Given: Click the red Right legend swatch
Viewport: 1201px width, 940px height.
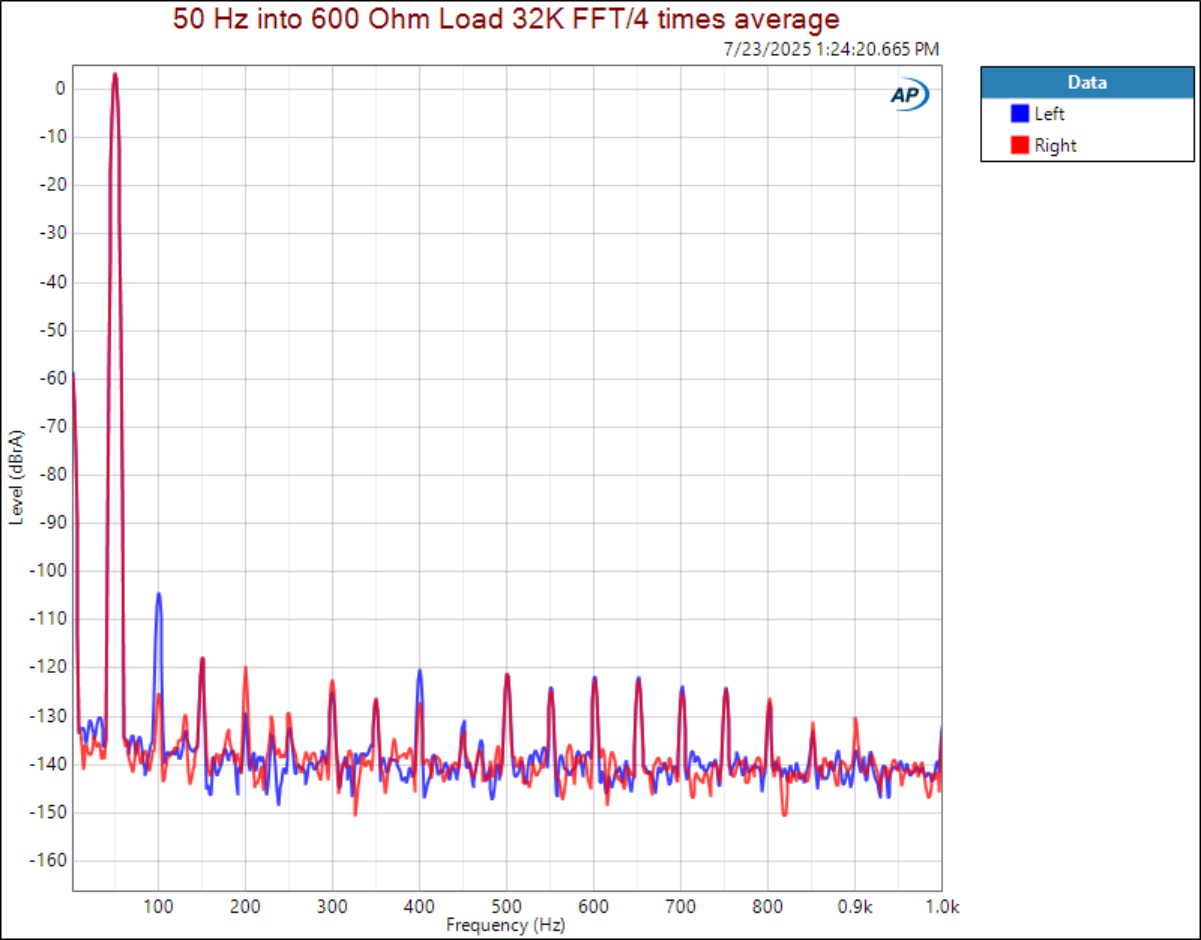Looking at the screenshot, I should point(1020,145).
